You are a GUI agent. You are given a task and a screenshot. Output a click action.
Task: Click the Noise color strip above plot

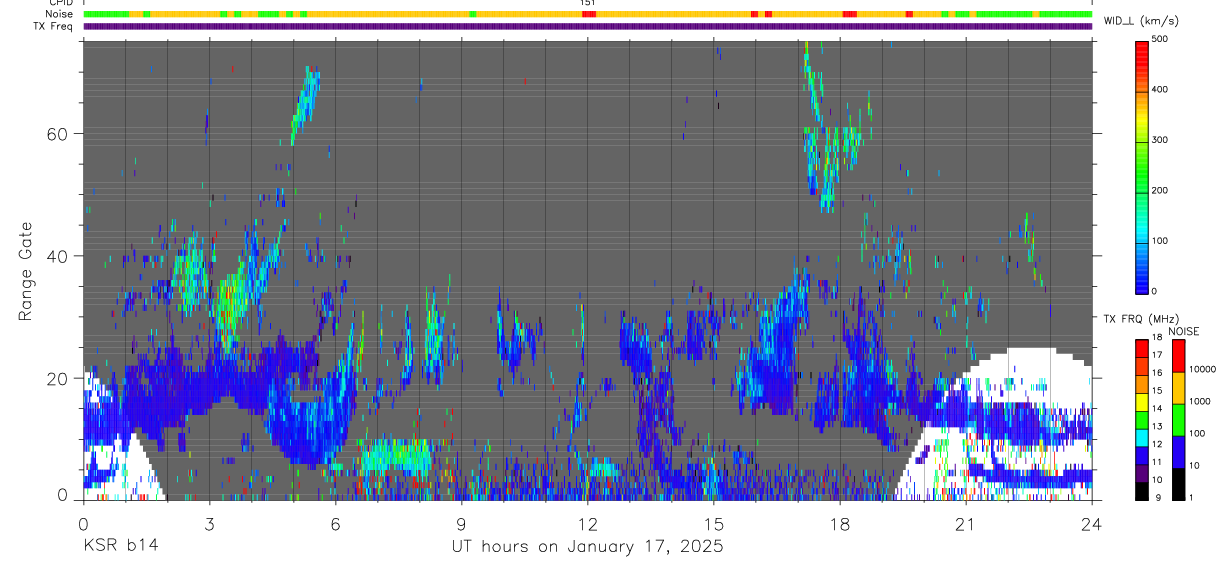pyautogui.click(x=588, y=15)
